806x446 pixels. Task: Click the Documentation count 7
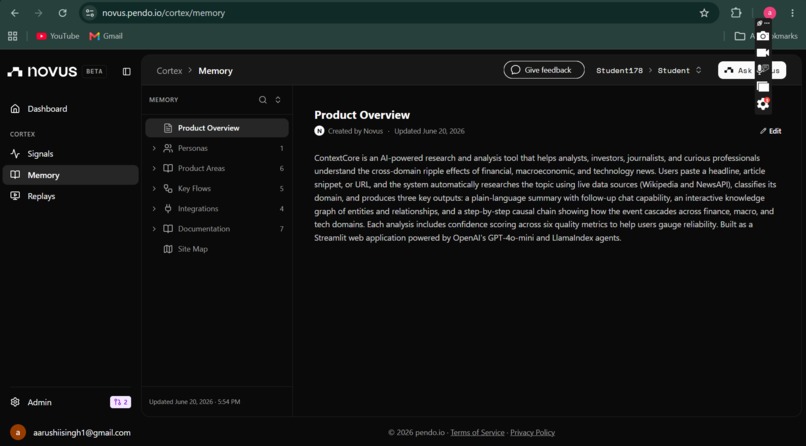282,229
